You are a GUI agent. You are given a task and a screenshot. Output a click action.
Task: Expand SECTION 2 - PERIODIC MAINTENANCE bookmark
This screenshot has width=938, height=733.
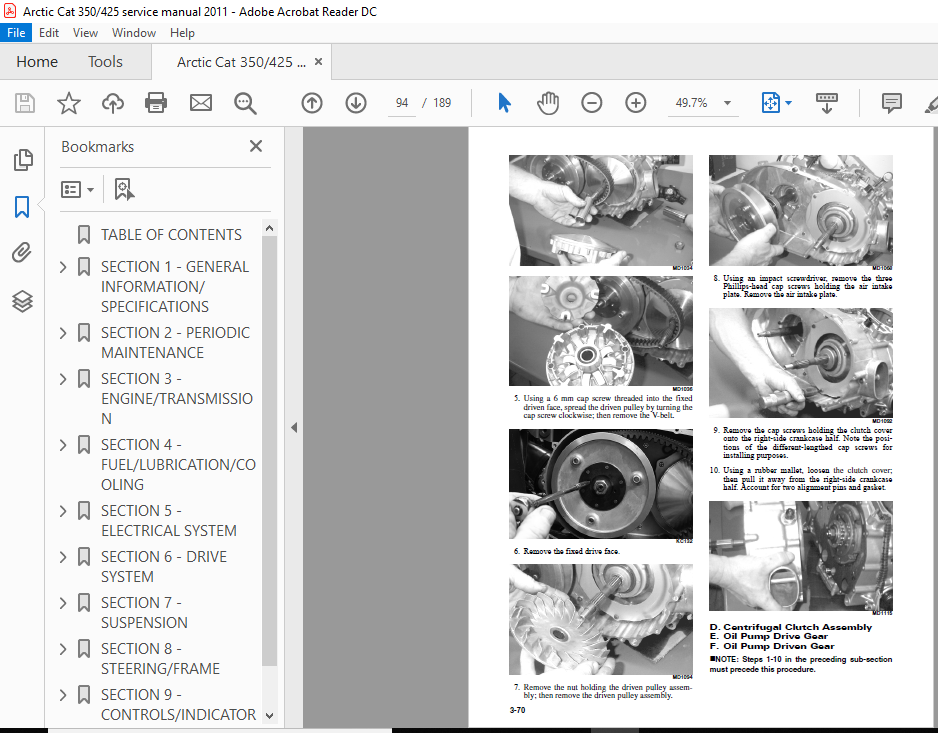tap(63, 333)
